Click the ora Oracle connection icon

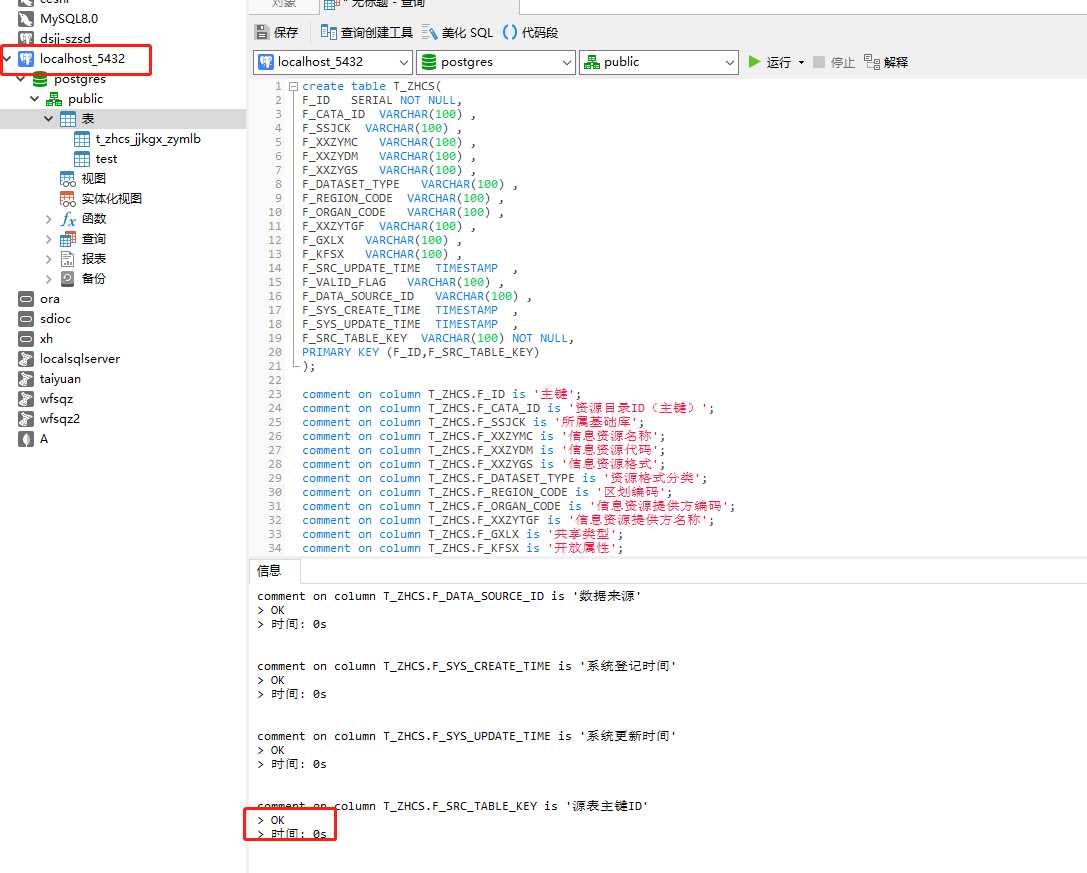[x=26, y=300]
